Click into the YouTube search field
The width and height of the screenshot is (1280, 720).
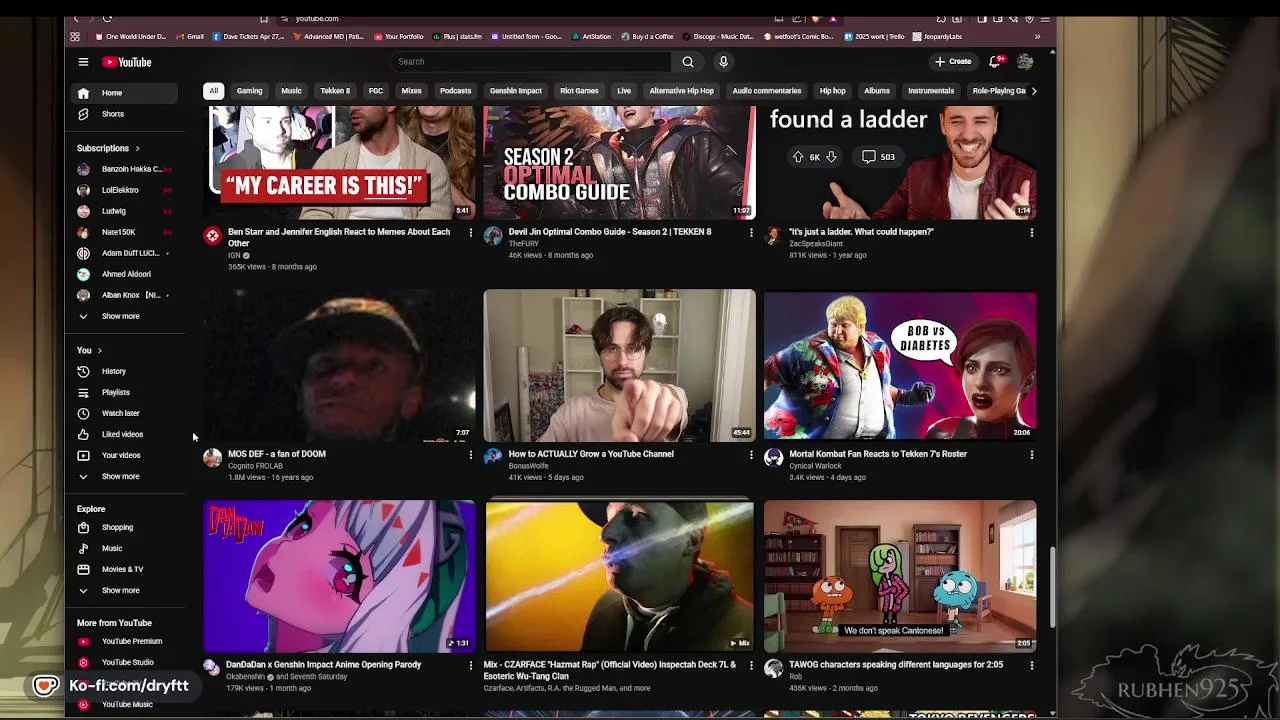[531, 62]
